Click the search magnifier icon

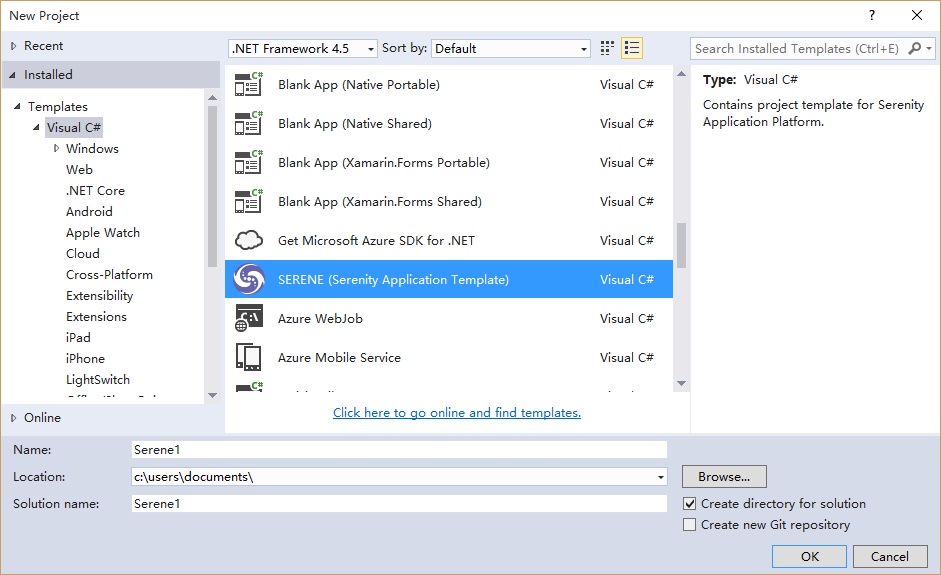pyautogui.click(x=915, y=48)
